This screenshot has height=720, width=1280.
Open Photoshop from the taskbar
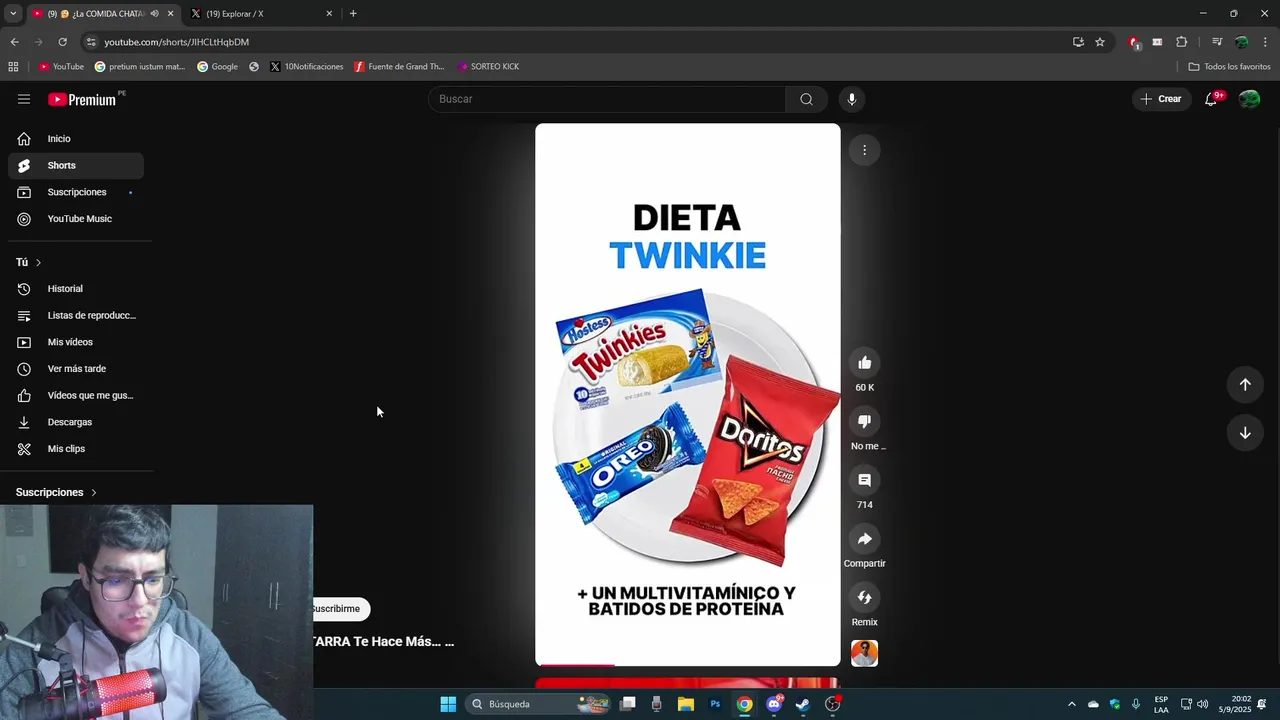[x=715, y=704]
